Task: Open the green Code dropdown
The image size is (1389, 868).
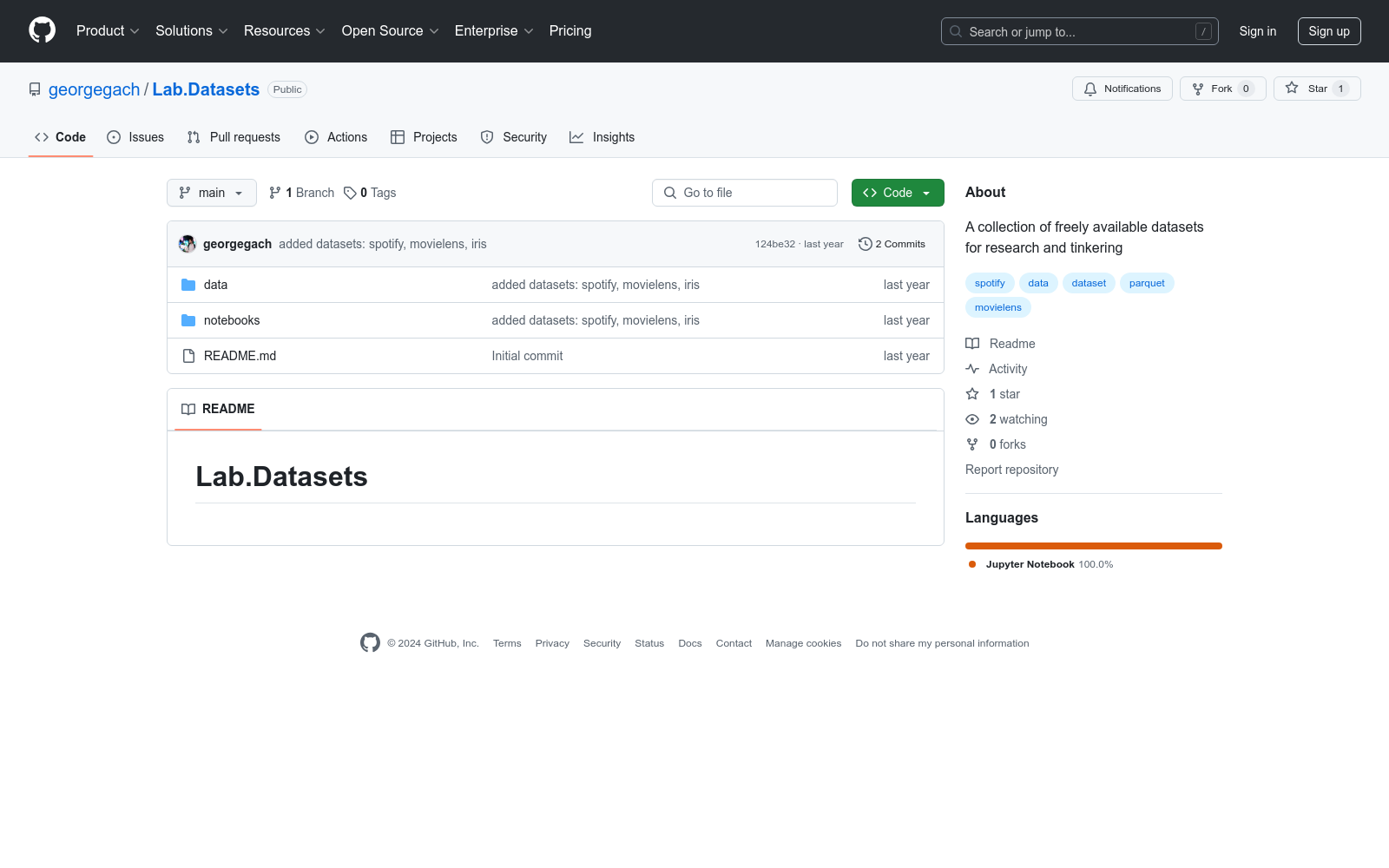Action: (x=898, y=193)
